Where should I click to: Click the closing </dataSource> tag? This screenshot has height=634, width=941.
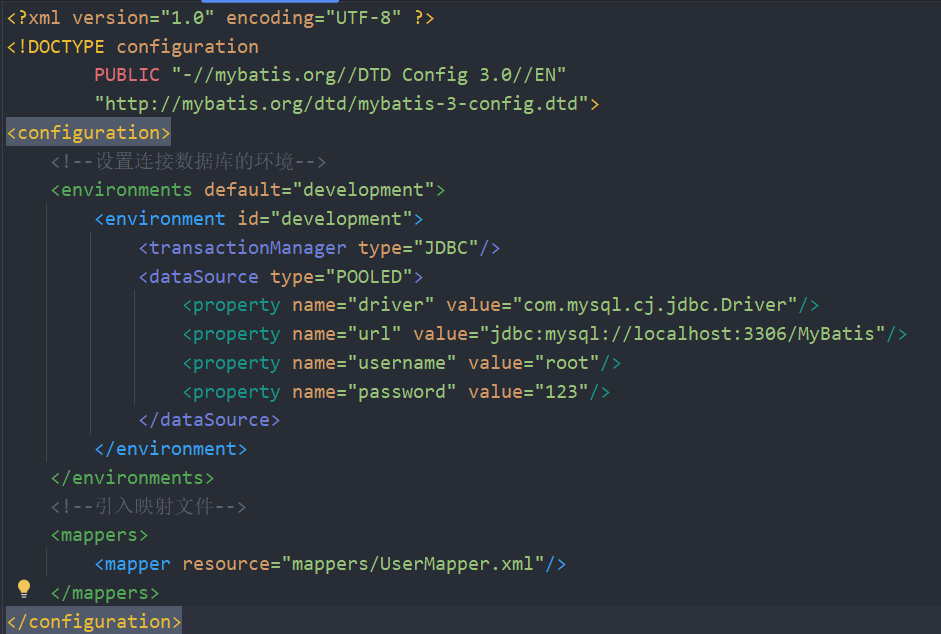pyautogui.click(x=209, y=420)
